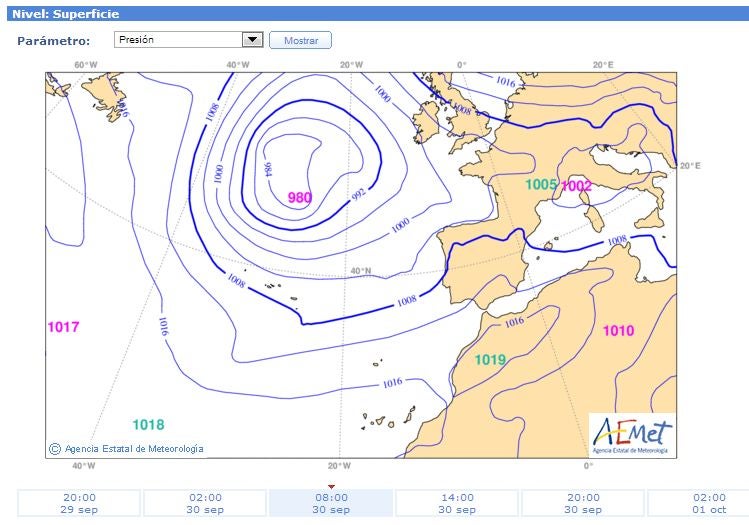Click the 980 low pressure center label
Image resolution: width=749 pixels, height=525 pixels.
(300, 198)
